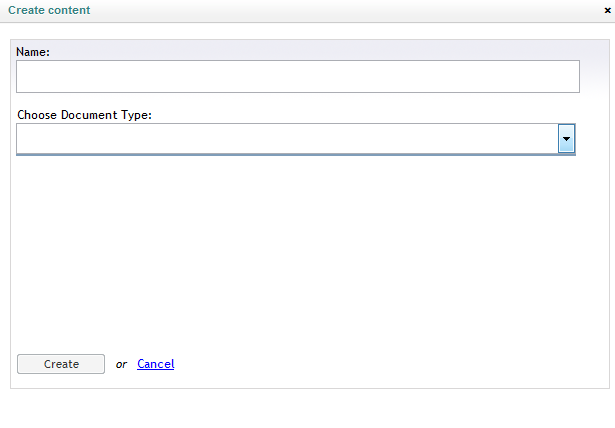
Task: Close the Create content dialog
Action: click(608, 11)
